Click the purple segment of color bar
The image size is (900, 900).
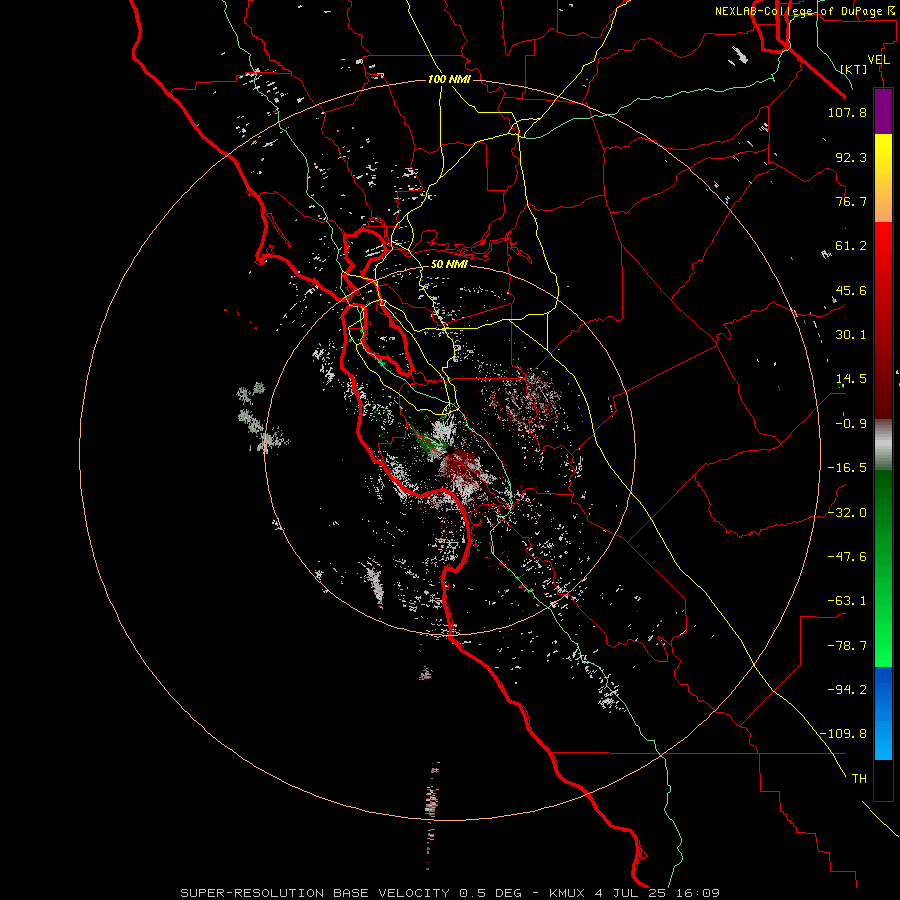point(883,112)
